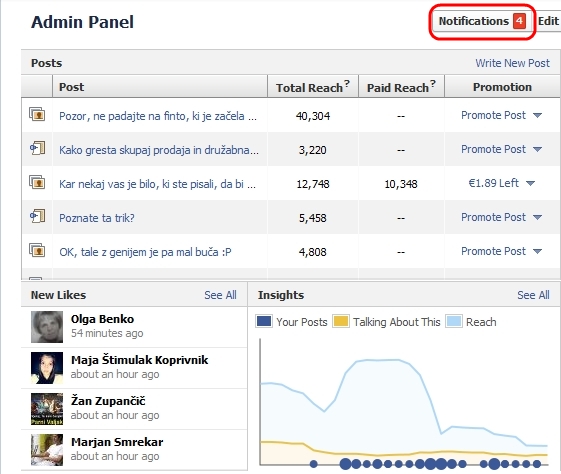The image size is (561, 474).
Task: Open post 'Pozor, ne padajte na finto'
Action: click(x=158, y=116)
